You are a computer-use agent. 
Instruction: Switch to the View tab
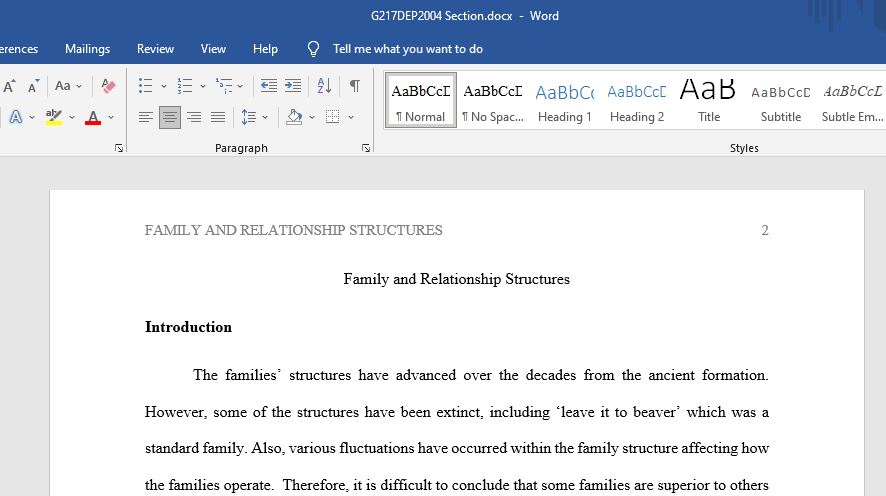pos(213,49)
